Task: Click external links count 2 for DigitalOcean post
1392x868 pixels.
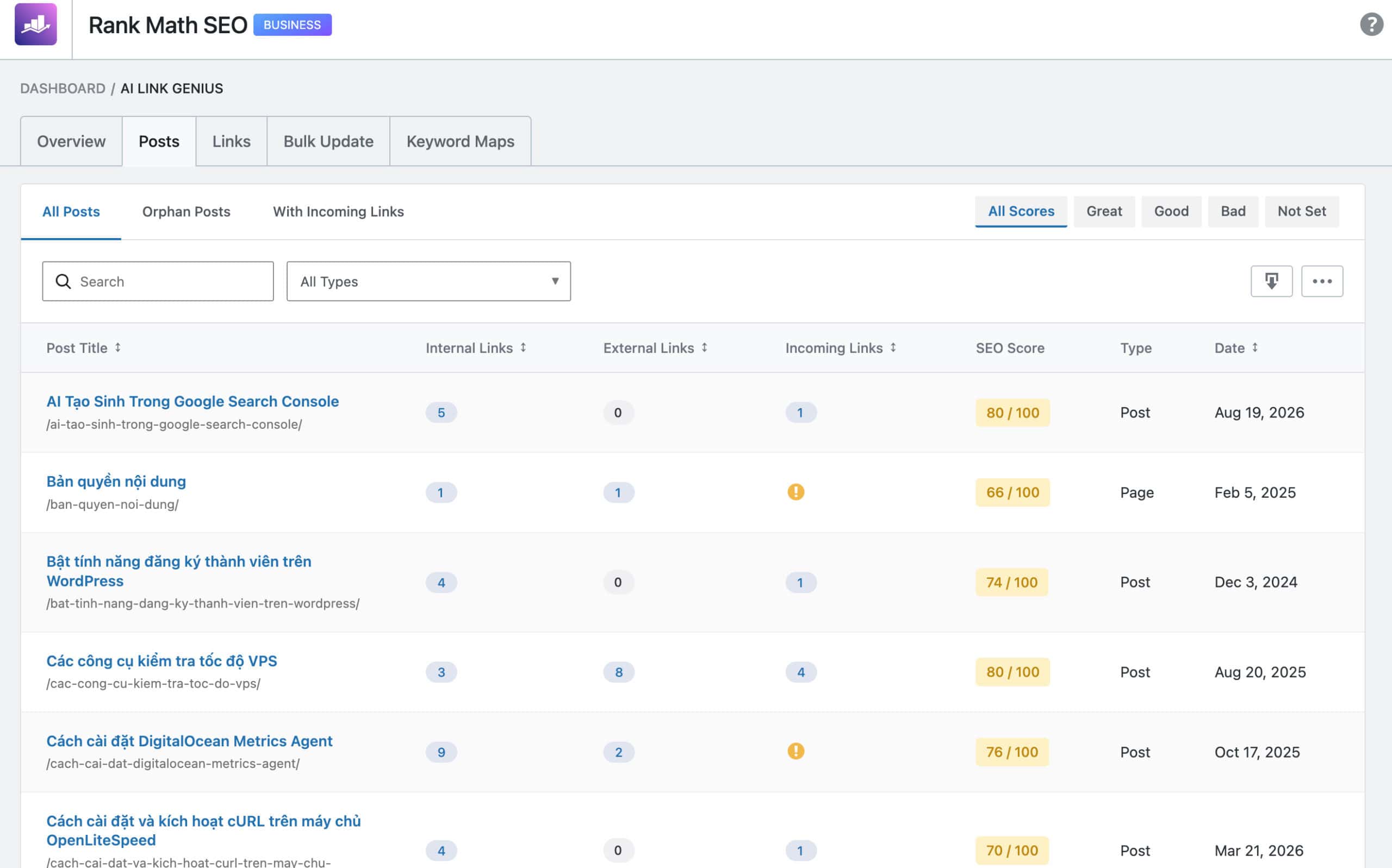Action: [618, 752]
